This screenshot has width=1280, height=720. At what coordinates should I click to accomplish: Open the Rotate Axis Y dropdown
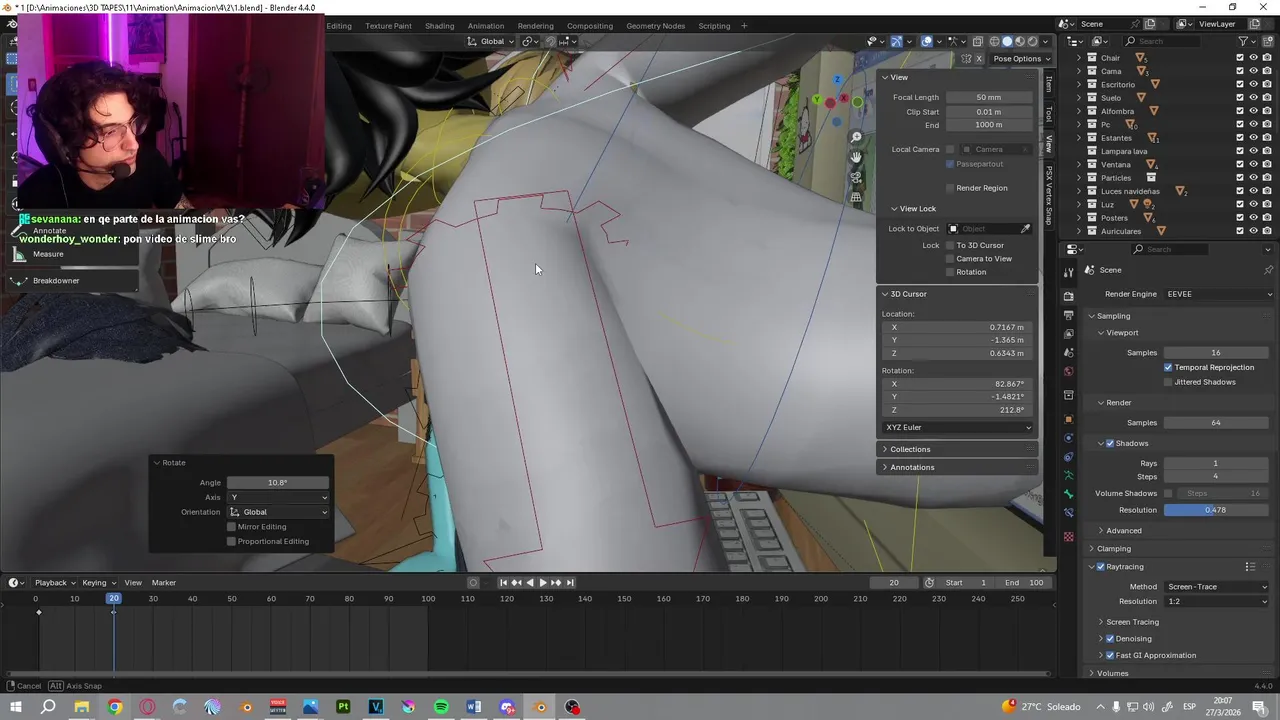click(x=278, y=497)
